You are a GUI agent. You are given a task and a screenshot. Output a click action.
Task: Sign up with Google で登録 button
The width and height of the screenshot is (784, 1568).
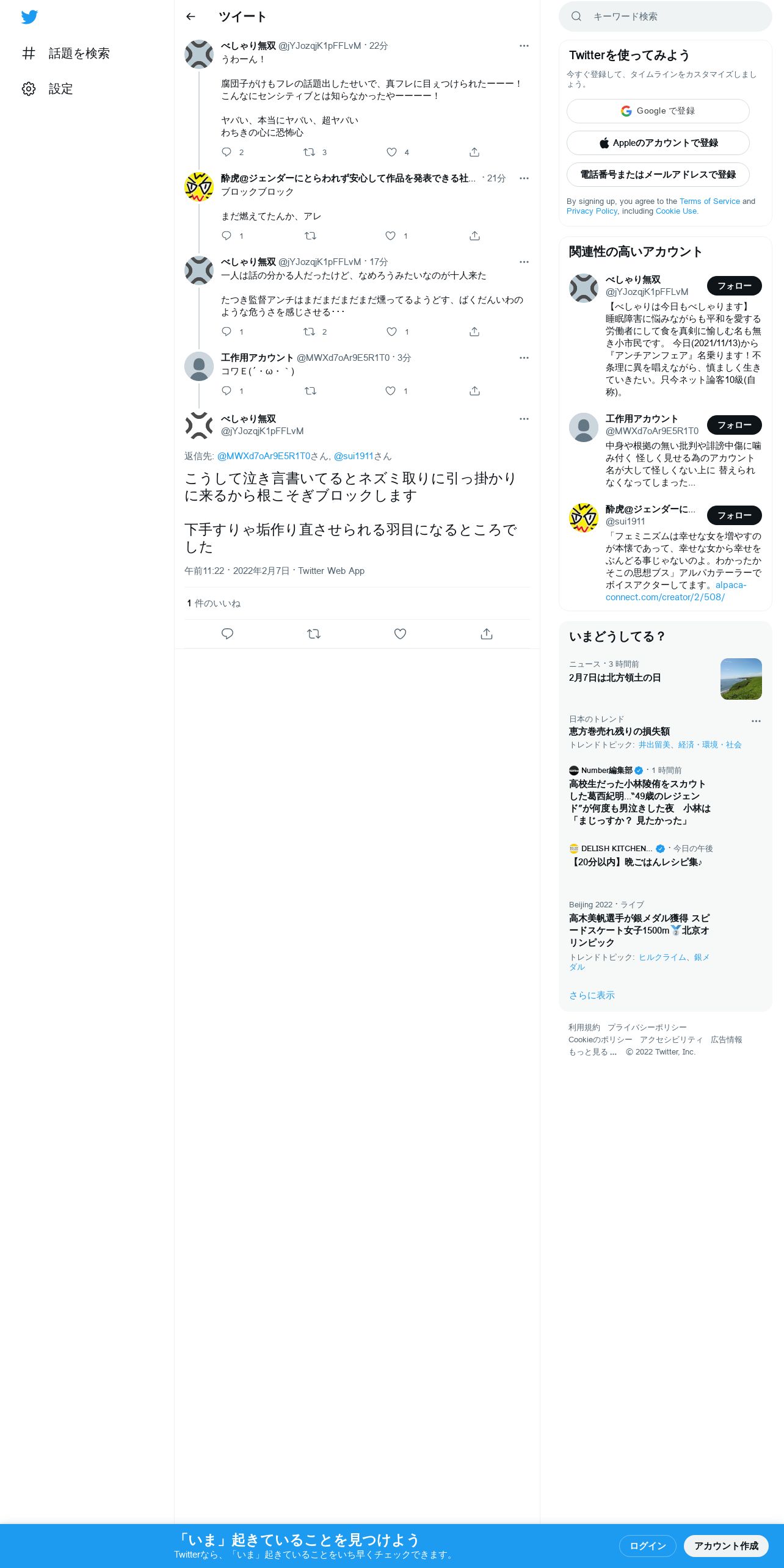click(658, 111)
